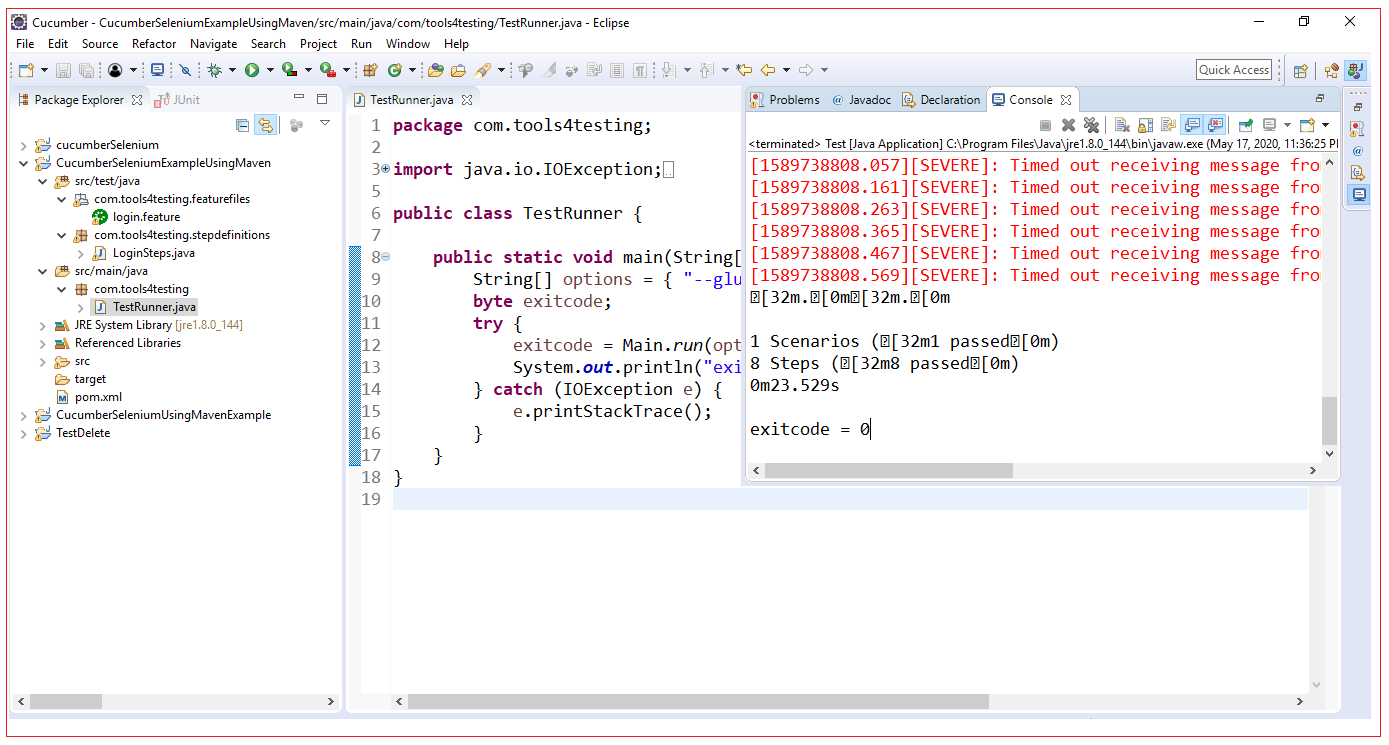Minimize the Package Explorer view
Image resolution: width=1389 pixels, height=745 pixels.
(x=299, y=98)
